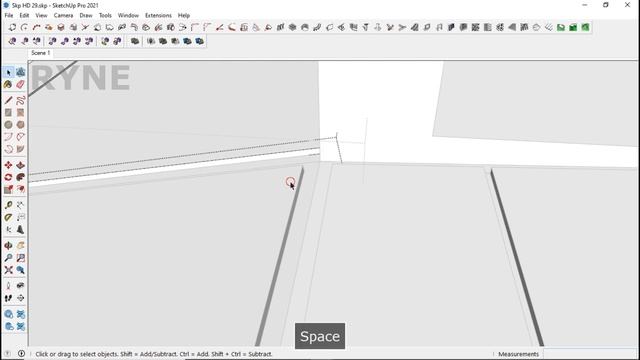Image resolution: width=640 pixels, height=360 pixels.
Task: Open the Help menu
Action: 184,16
